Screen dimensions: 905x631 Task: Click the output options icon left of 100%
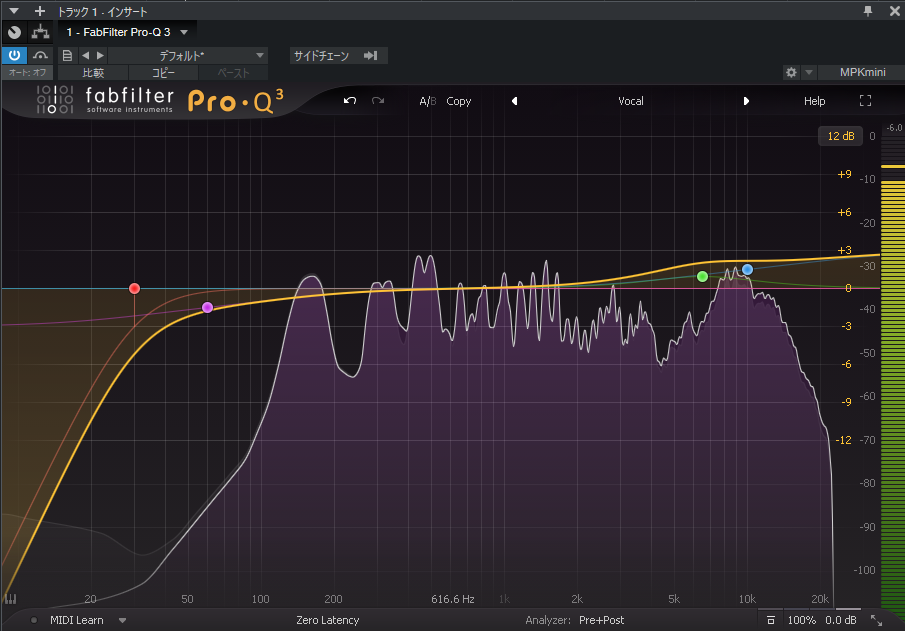pos(771,620)
